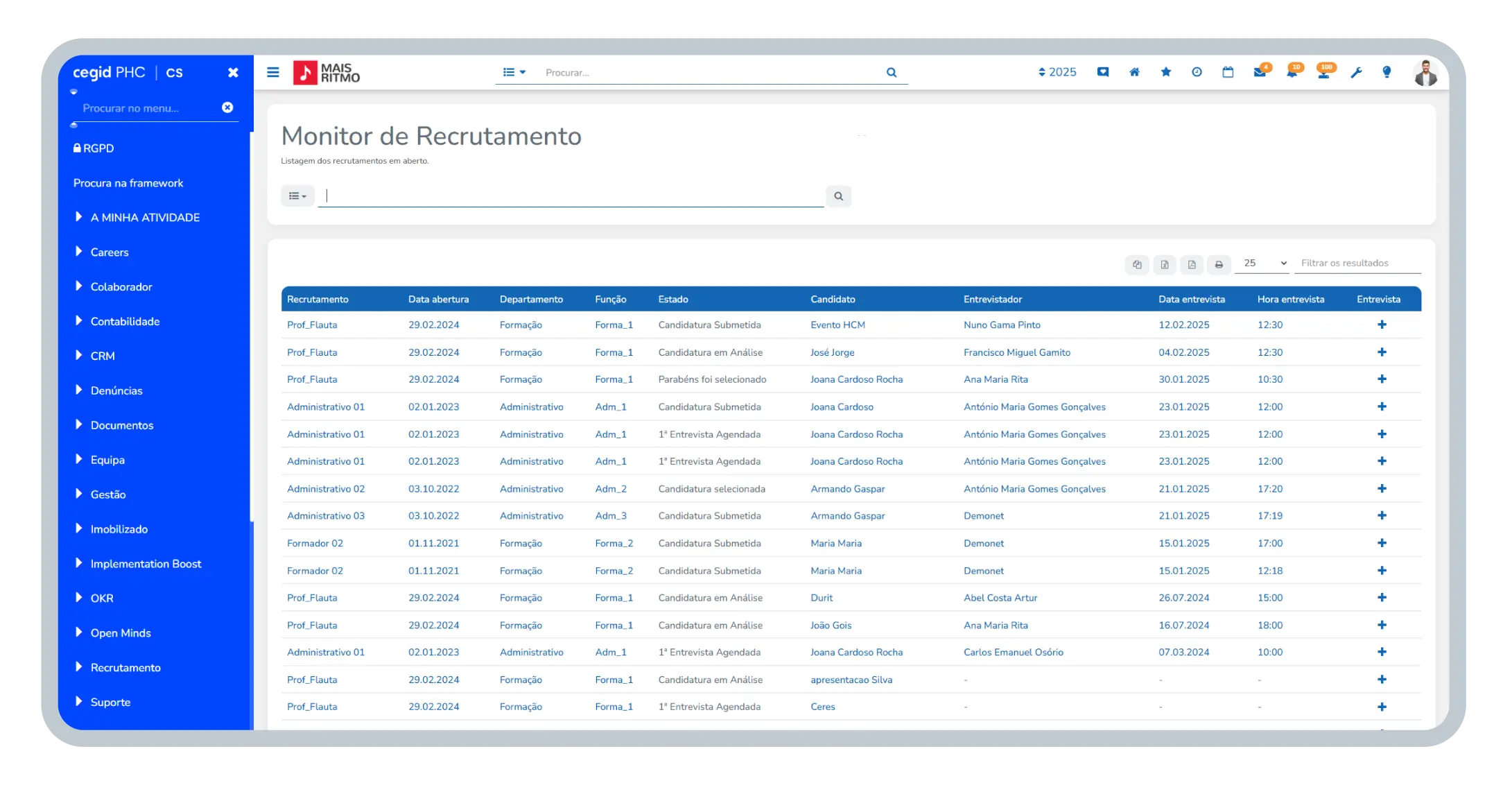The height and width of the screenshot is (785, 1512).
Task: Sort by Data abertura column header
Action: click(438, 299)
